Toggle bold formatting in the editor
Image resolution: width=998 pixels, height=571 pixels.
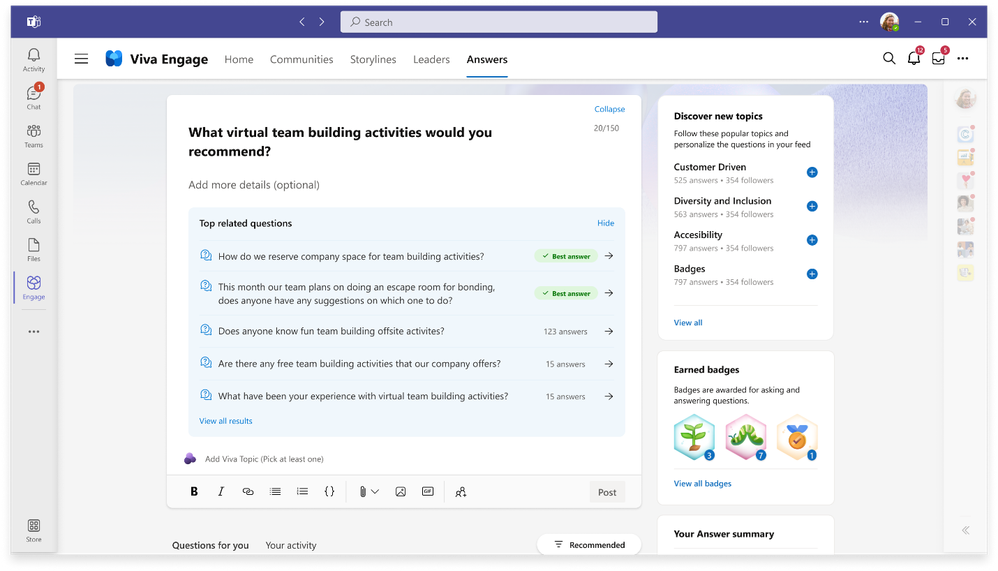(x=194, y=491)
